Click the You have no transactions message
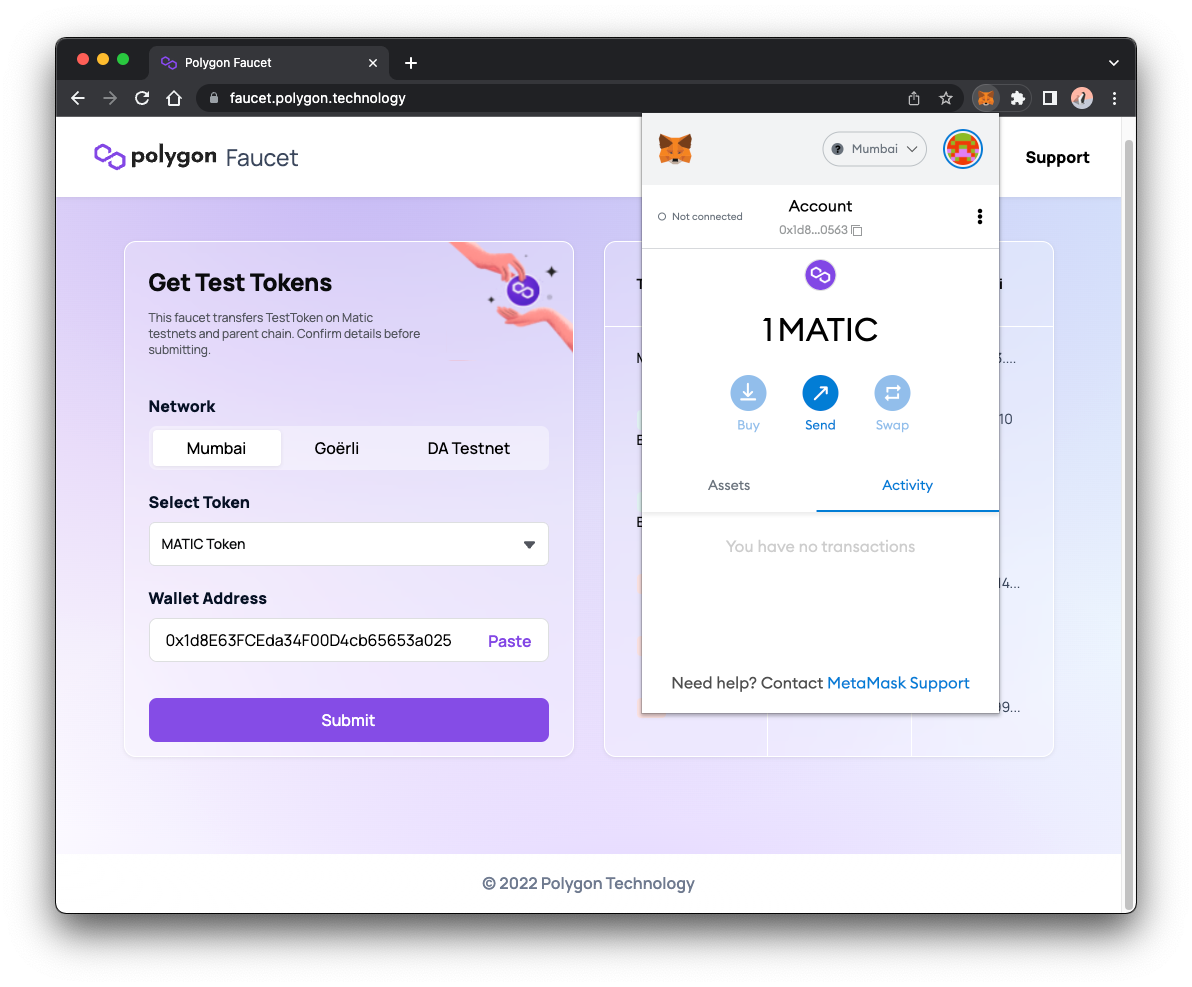 click(x=820, y=547)
